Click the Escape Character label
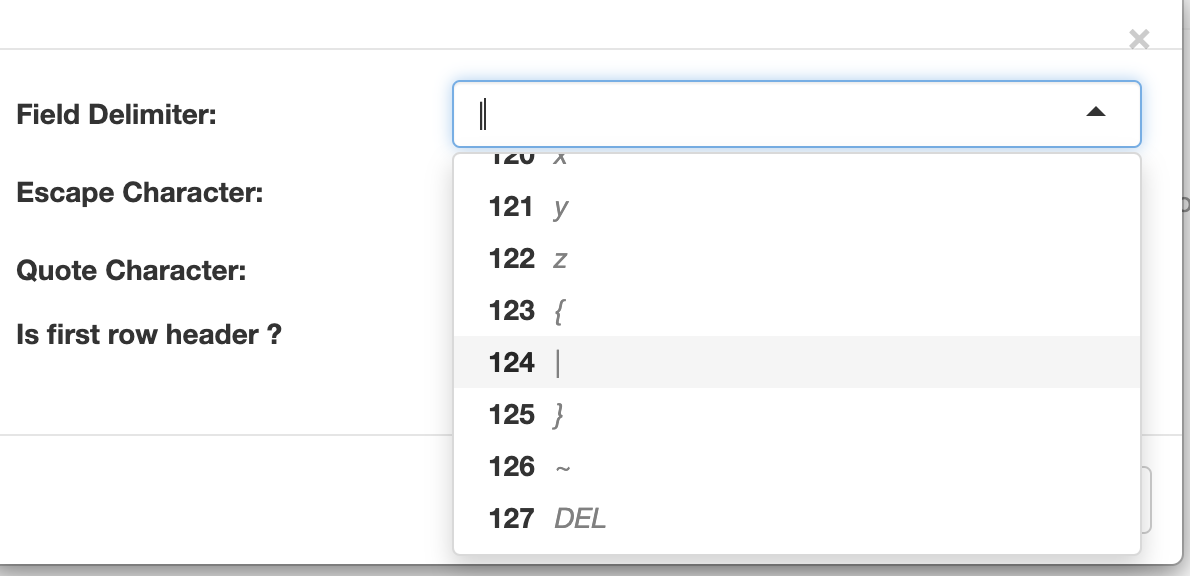The width and height of the screenshot is (1190, 576). point(140,193)
